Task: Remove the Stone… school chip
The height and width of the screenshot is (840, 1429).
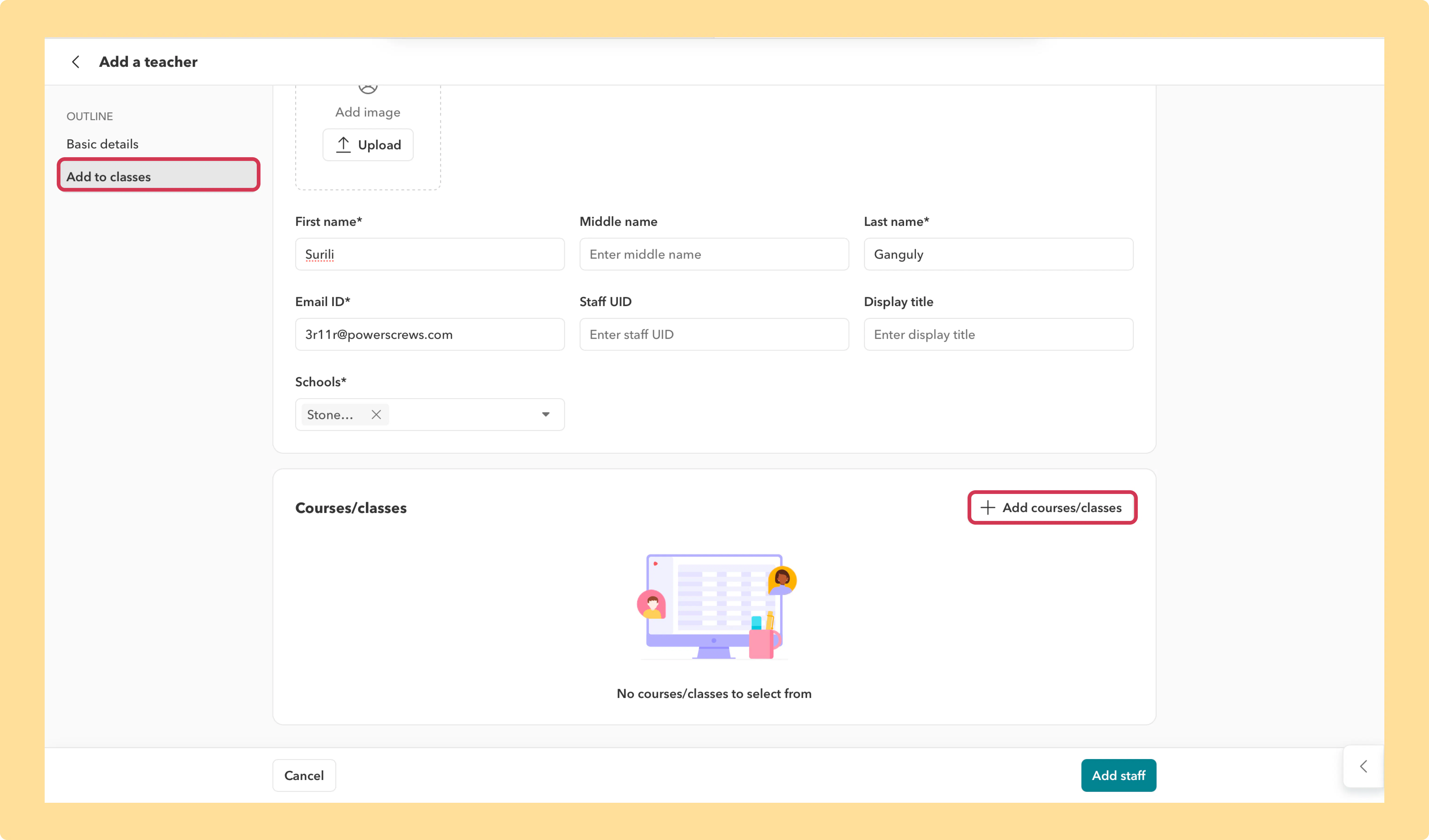Action: pos(376,415)
